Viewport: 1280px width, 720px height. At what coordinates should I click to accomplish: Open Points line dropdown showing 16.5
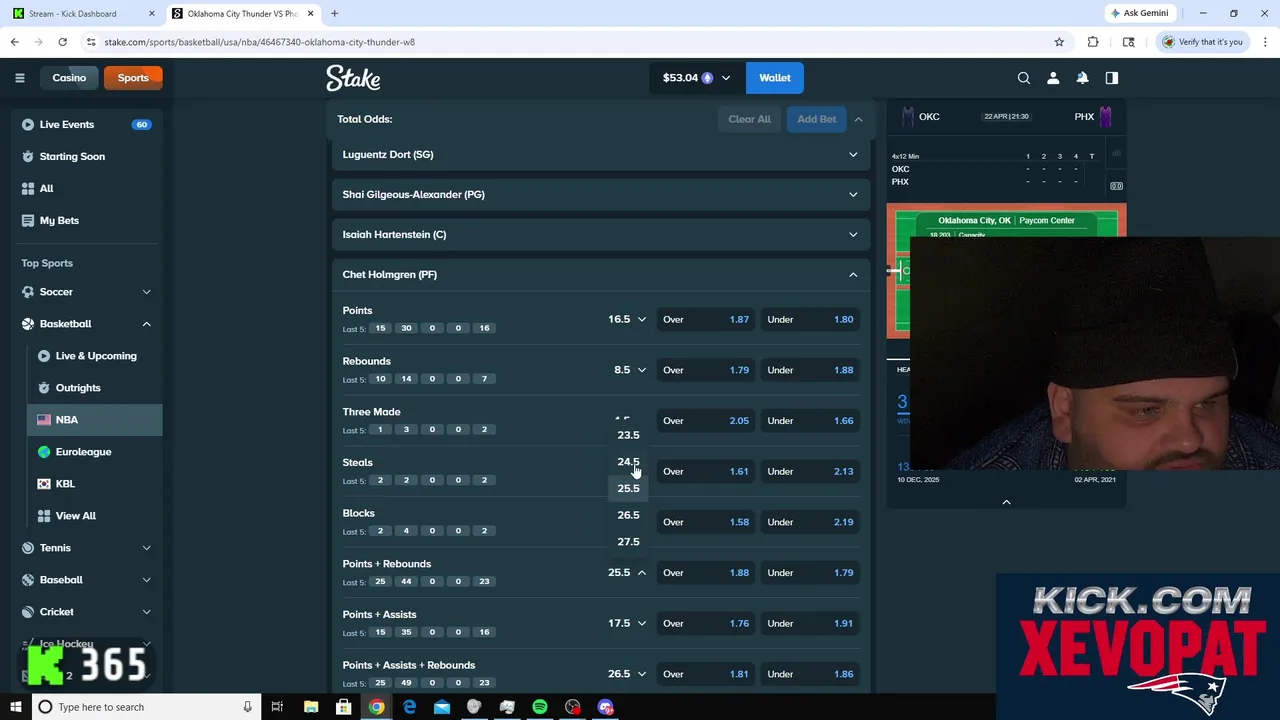coord(627,319)
